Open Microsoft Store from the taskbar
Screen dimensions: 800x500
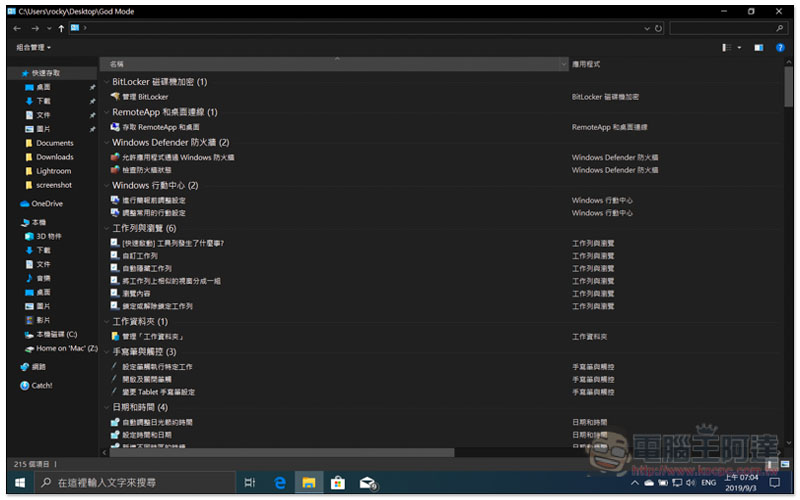[338, 483]
